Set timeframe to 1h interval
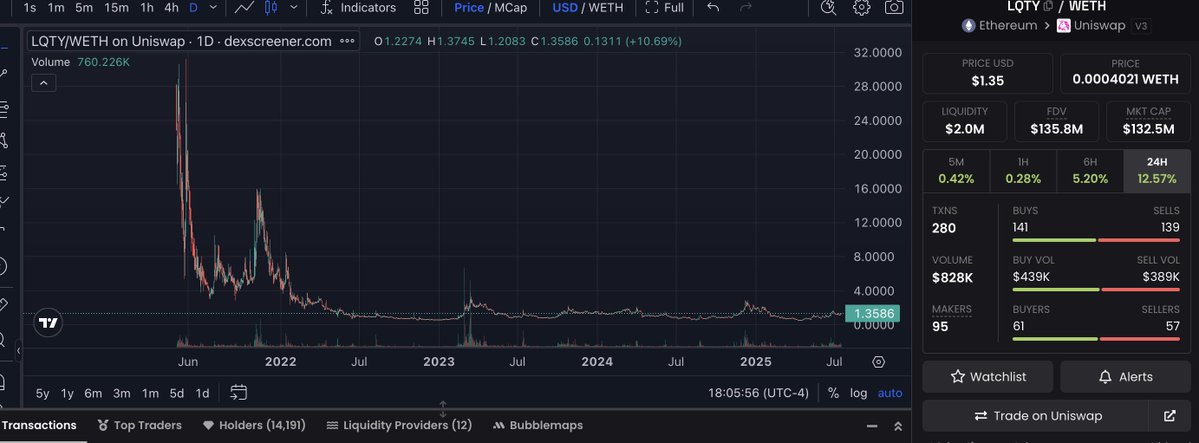The image size is (1199, 443). [x=147, y=8]
